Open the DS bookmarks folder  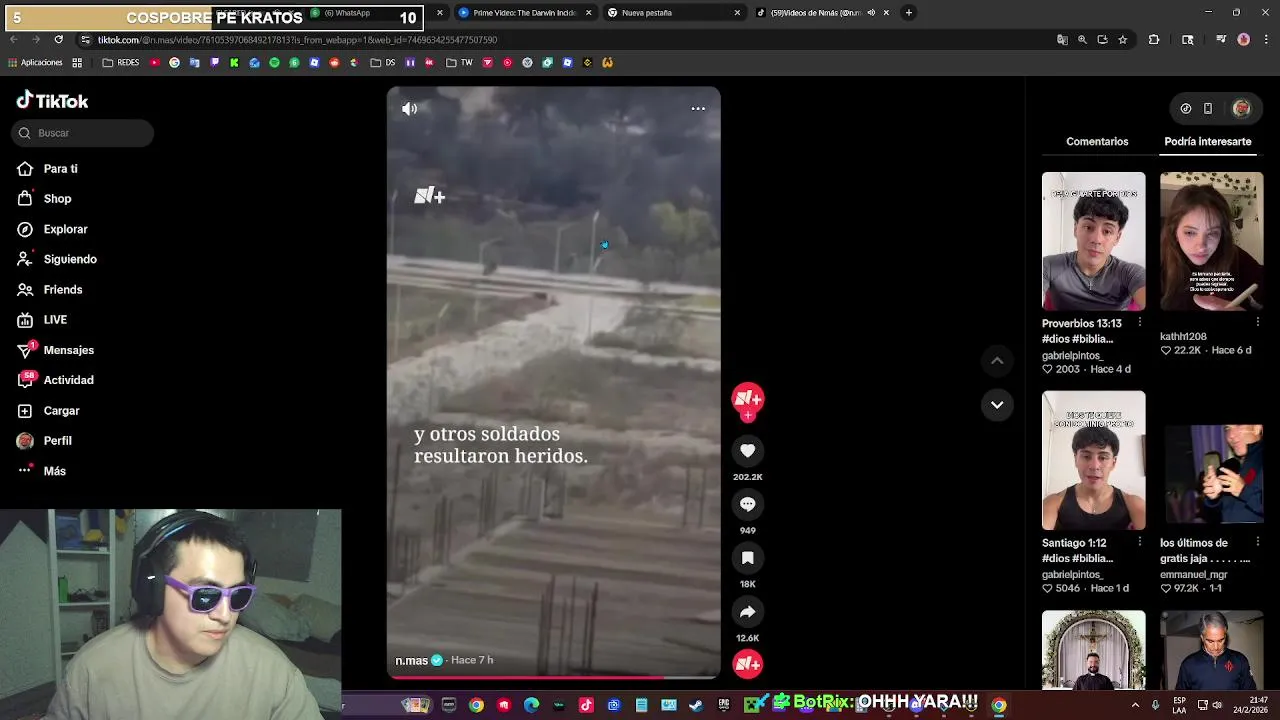click(383, 62)
